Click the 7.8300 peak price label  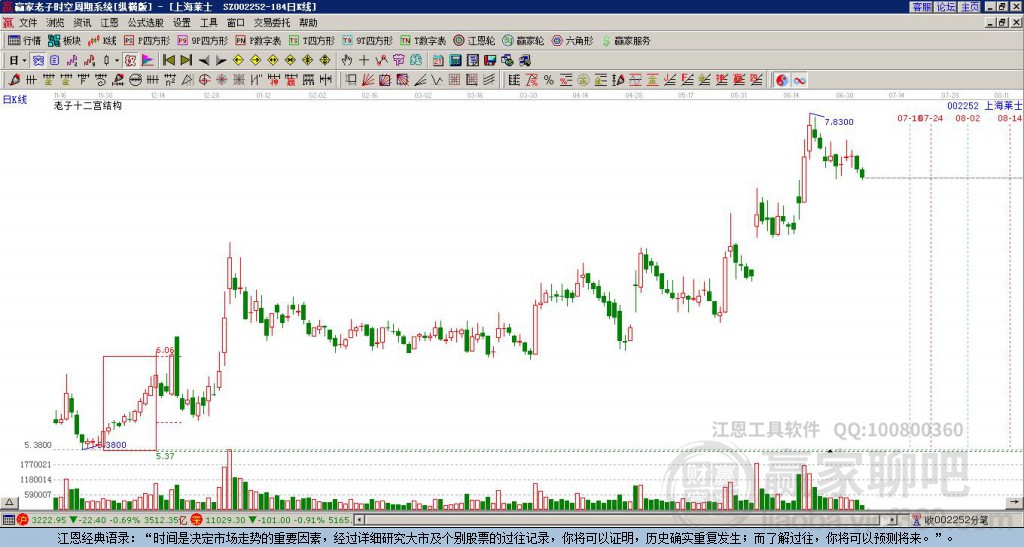pos(839,122)
